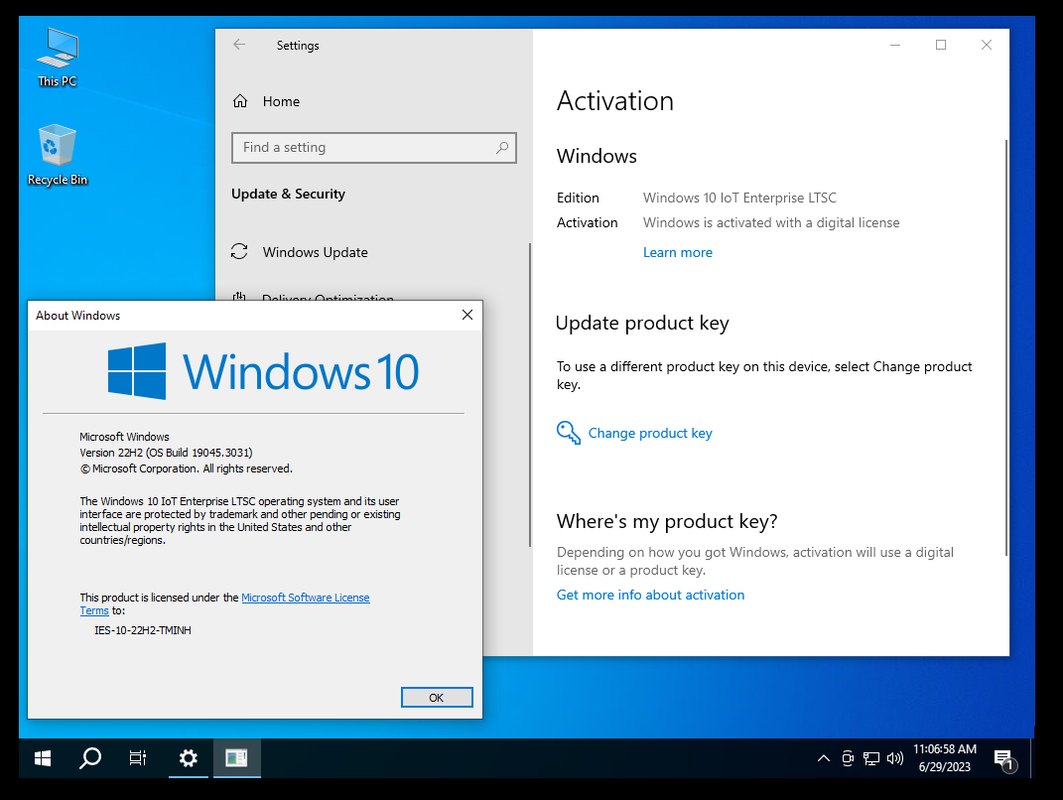Open the Recycle Bin desktop icon
1063x800 pixels.
pyautogui.click(x=58, y=155)
